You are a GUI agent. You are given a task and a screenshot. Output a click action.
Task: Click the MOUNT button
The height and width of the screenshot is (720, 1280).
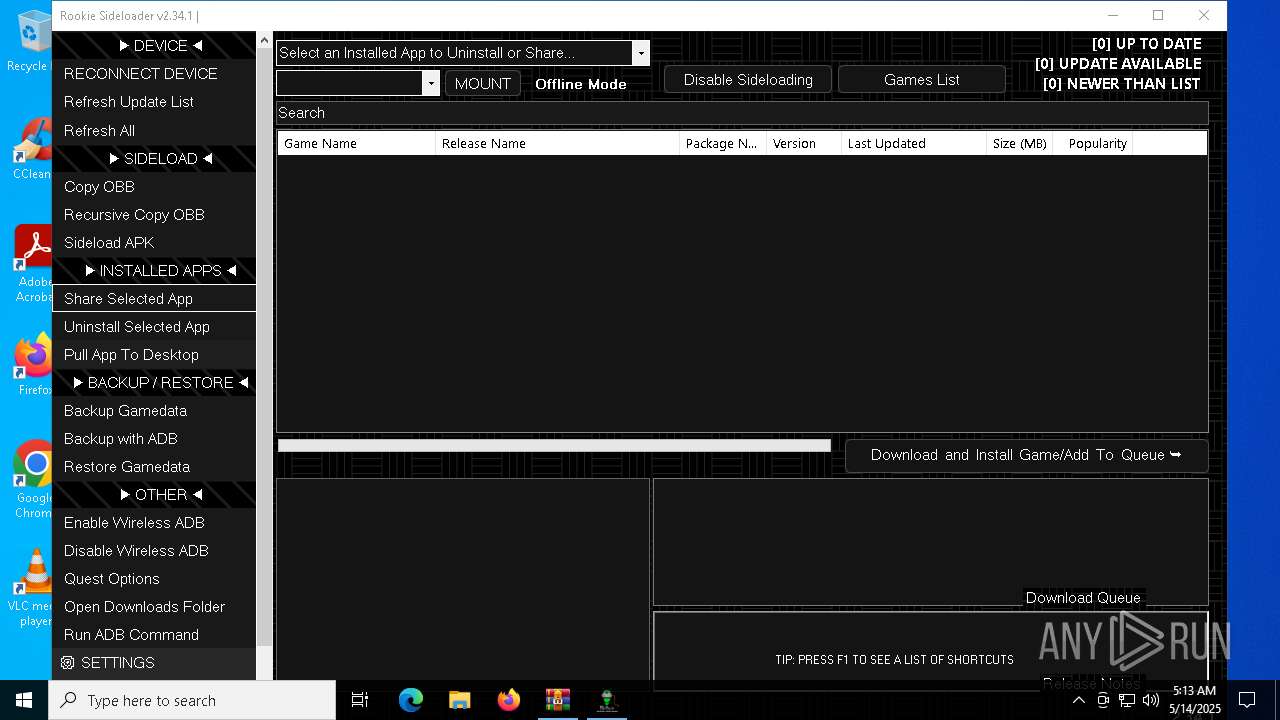click(x=483, y=83)
